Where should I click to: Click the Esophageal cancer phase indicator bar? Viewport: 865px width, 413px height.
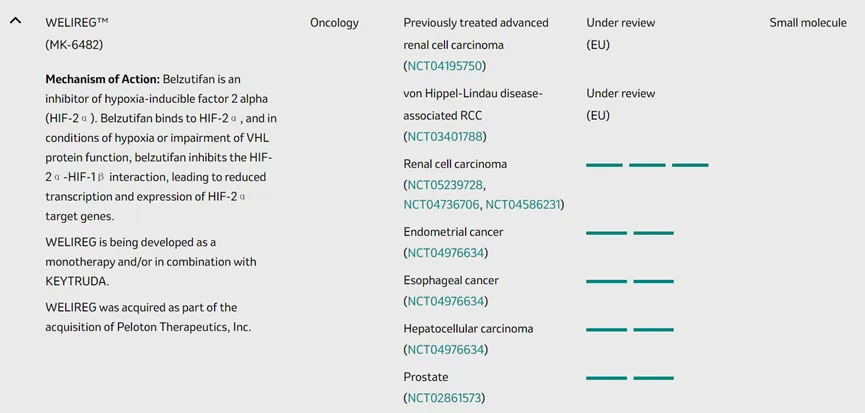pyautogui.click(x=629, y=281)
